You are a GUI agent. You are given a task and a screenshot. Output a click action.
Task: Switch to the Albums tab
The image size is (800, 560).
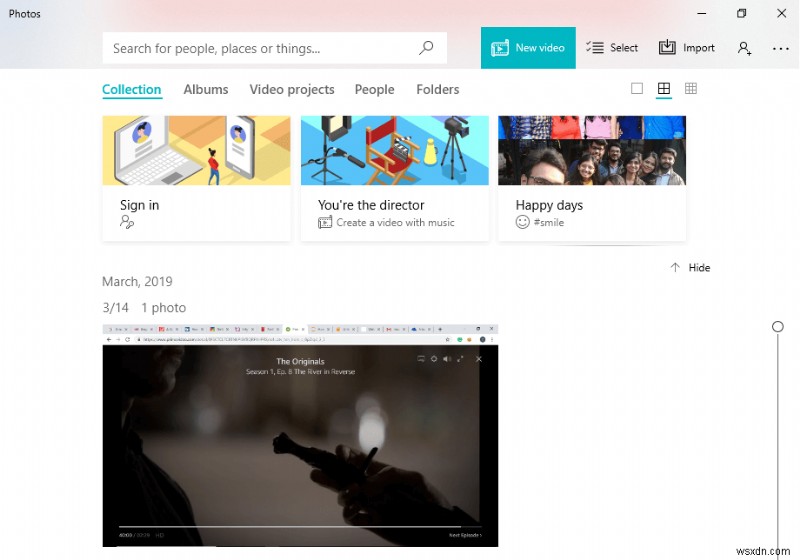[x=206, y=90]
